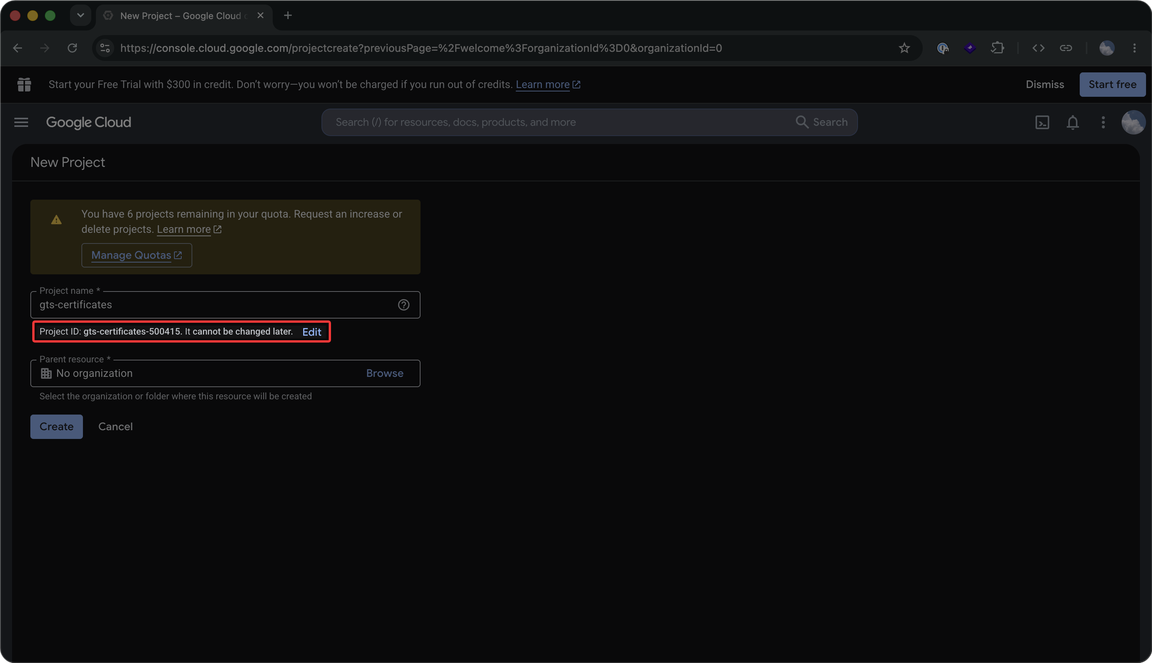This screenshot has width=1152, height=663.
Task: Cancel new project creation
Action: [115, 426]
